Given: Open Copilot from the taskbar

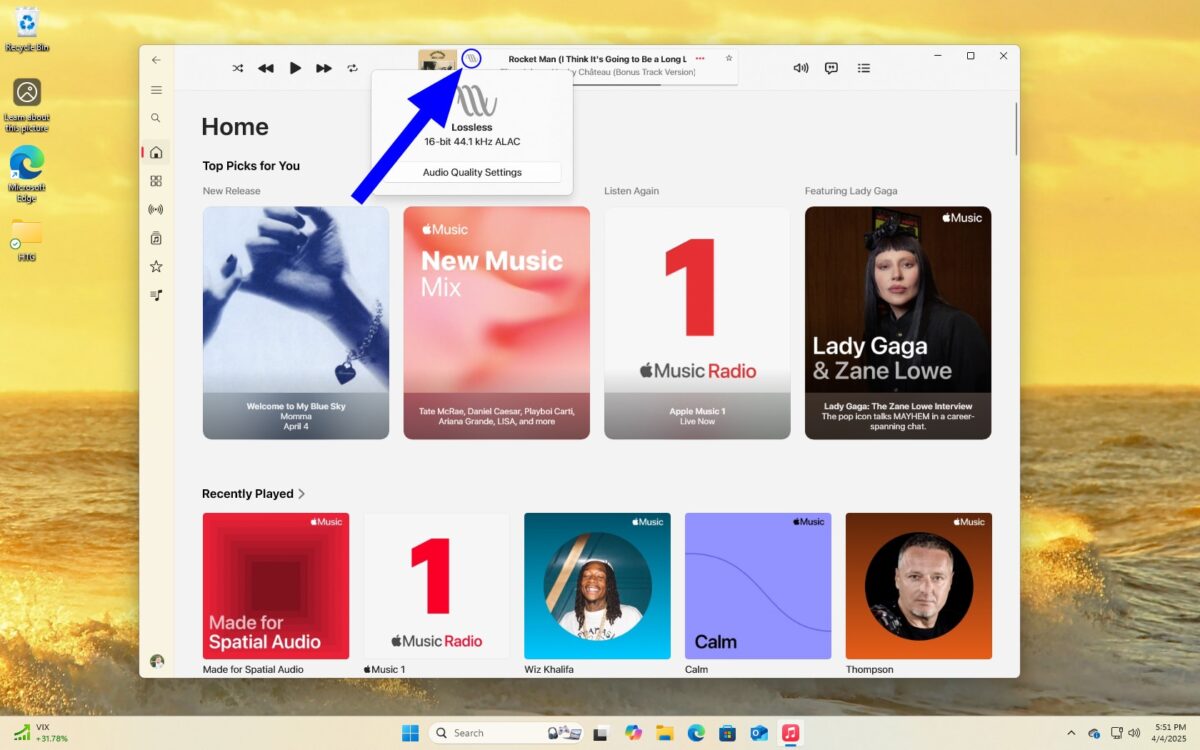Looking at the screenshot, I should coord(633,733).
